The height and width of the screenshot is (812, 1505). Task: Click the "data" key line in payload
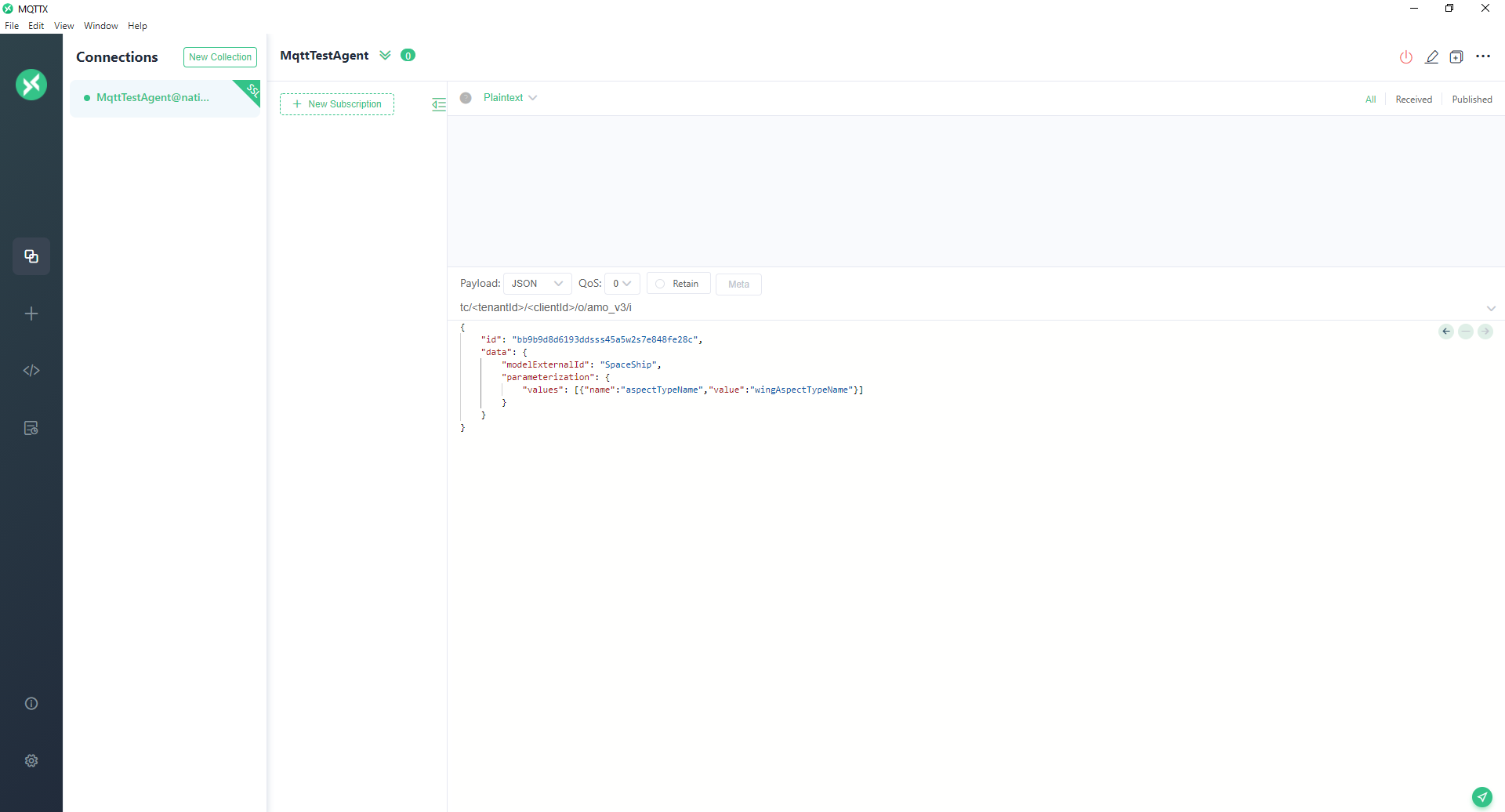coord(504,353)
